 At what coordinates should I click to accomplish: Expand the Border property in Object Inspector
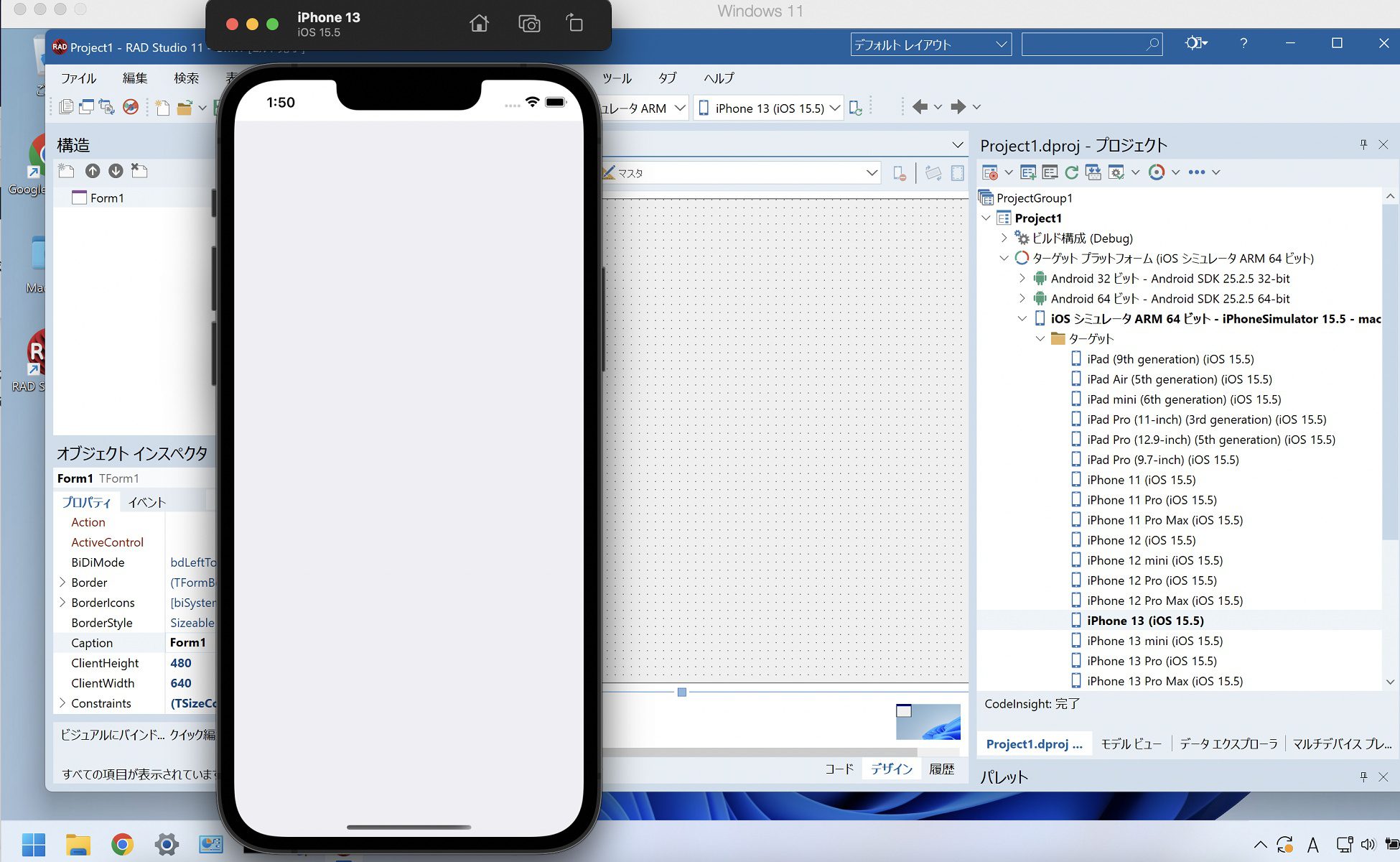tap(62, 582)
